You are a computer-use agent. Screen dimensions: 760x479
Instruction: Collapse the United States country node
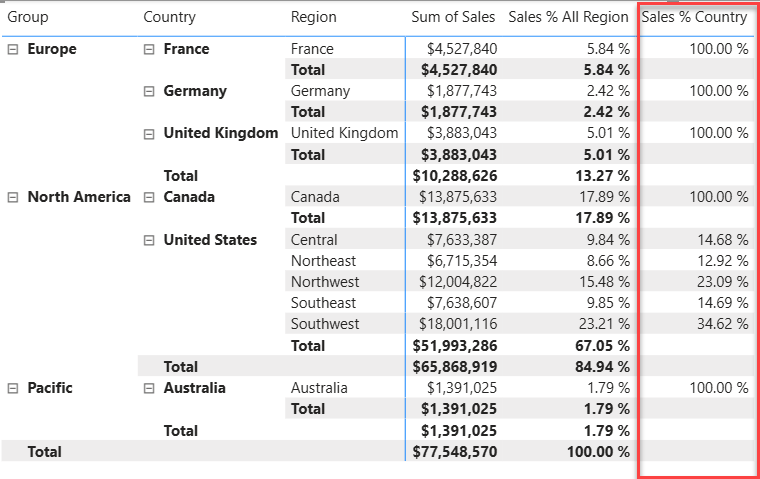[149, 240]
